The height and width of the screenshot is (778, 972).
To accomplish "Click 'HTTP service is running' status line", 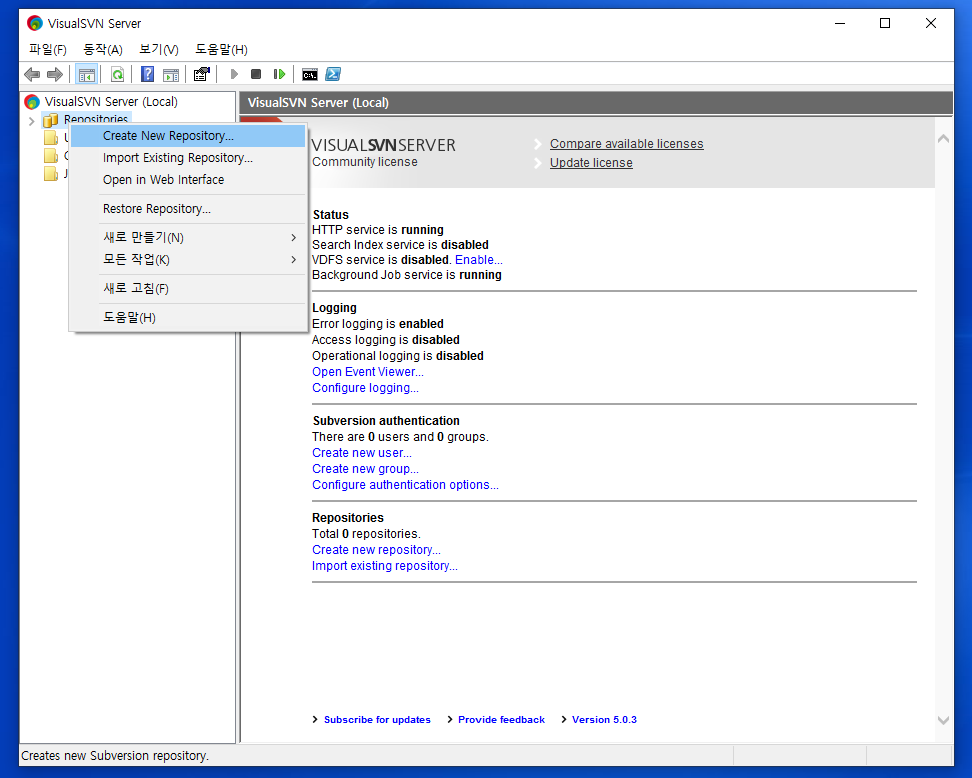I will [378, 230].
